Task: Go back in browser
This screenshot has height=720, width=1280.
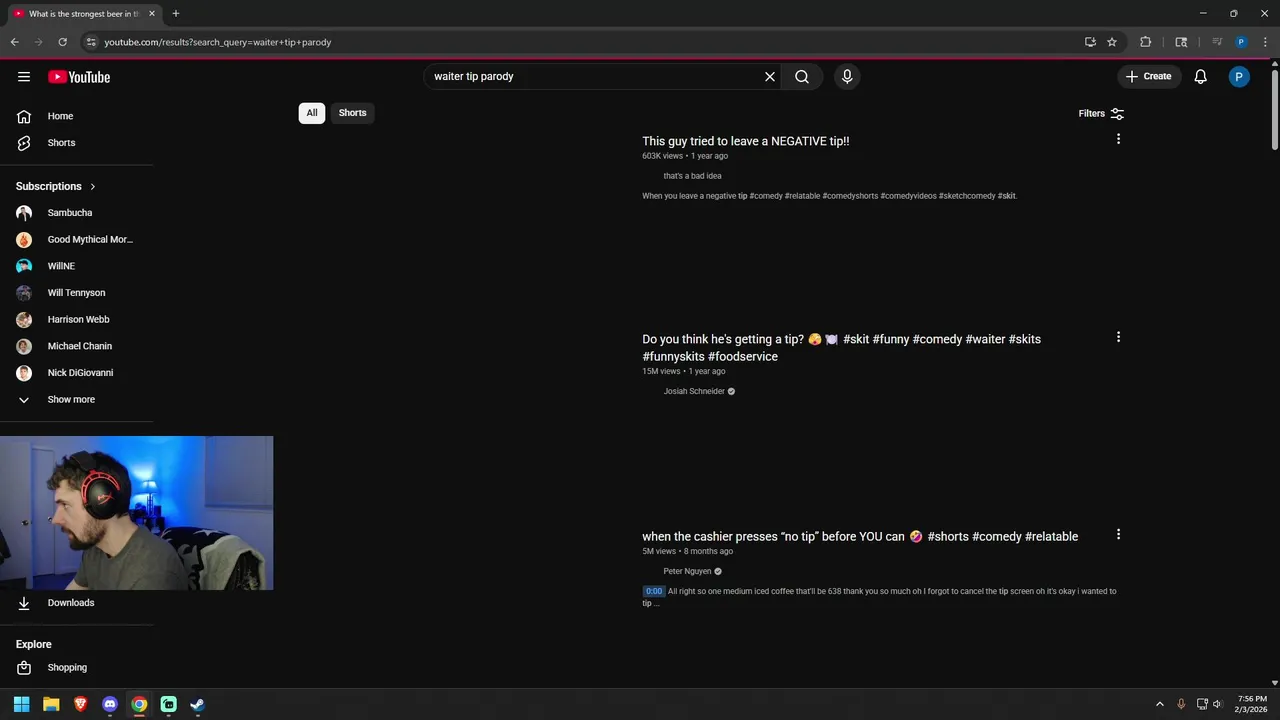Action: point(14,42)
